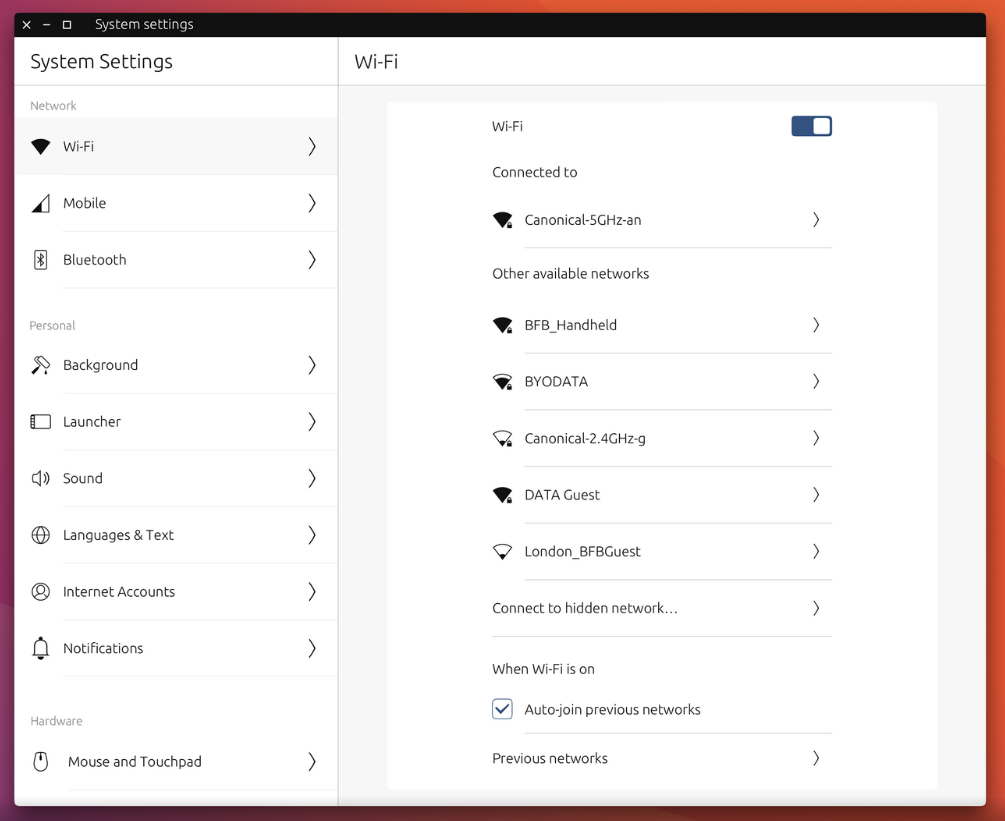Expand the Canonical-5GHz-an connection details
This screenshot has width=1005, height=821.
tap(662, 219)
